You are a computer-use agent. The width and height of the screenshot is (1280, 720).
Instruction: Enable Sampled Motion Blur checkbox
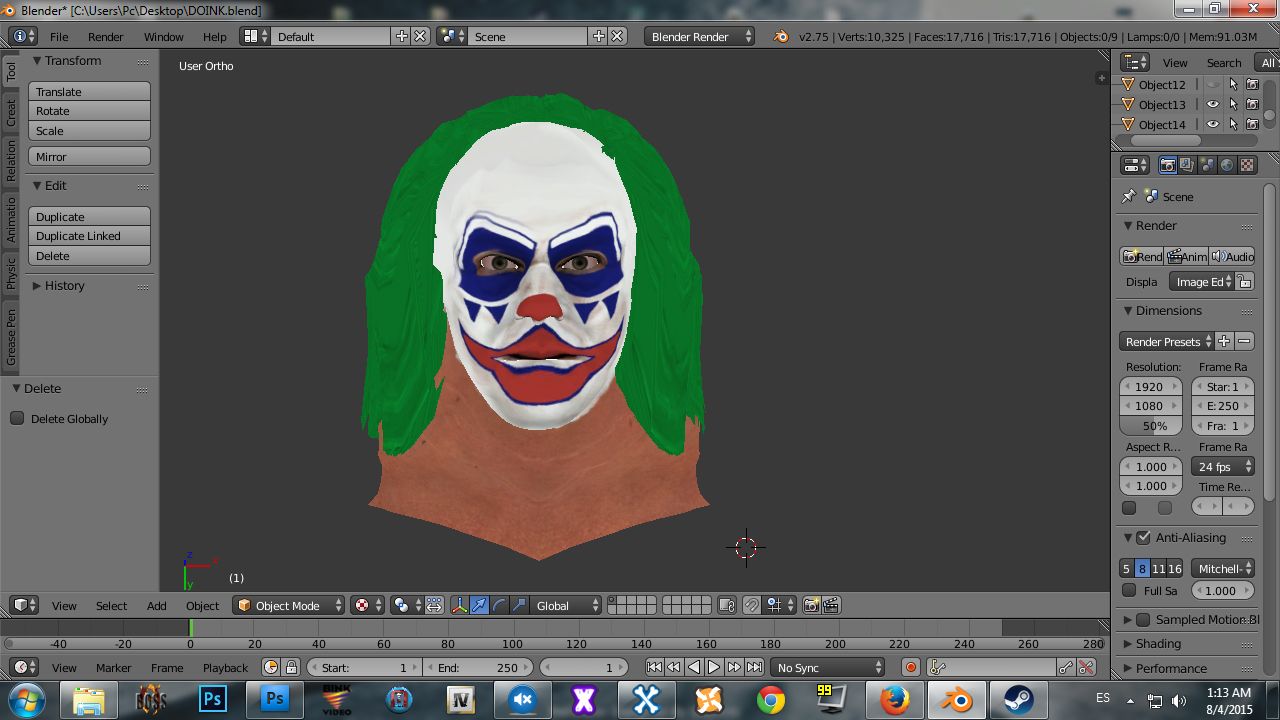tap(1144, 619)
